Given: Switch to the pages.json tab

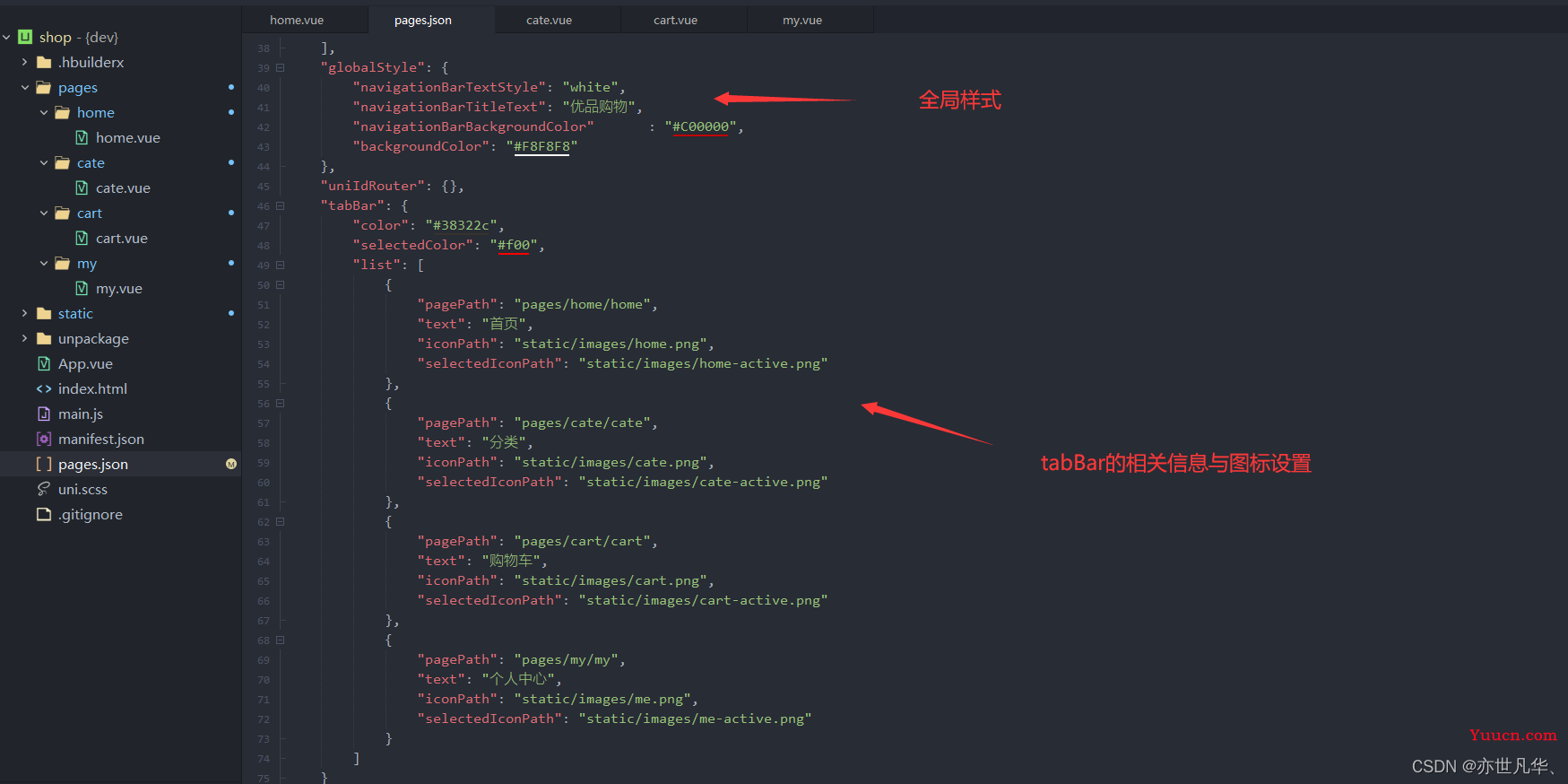Looking at the screenshot, I should (x=423, y=20).
